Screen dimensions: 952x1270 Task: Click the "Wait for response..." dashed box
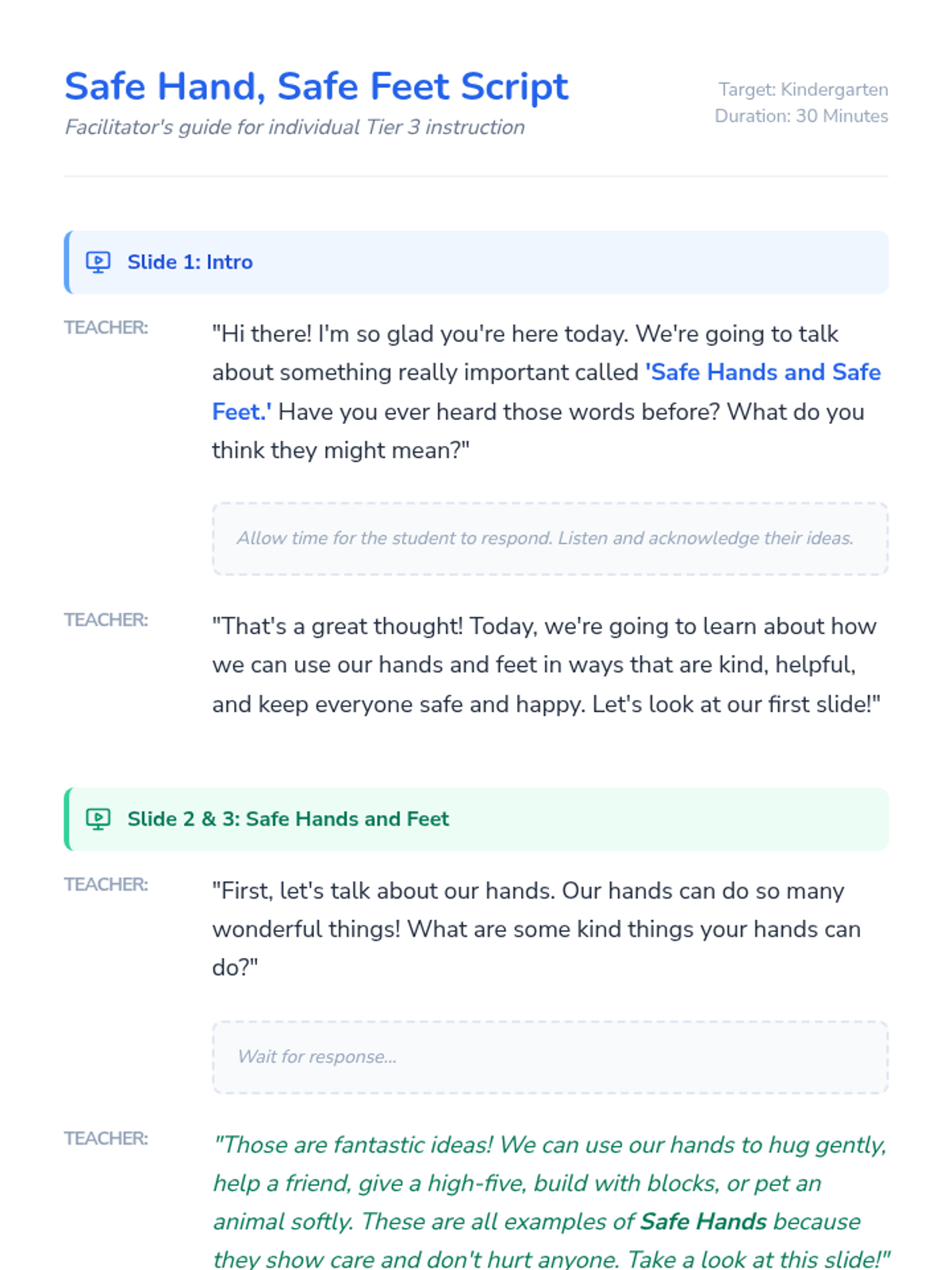click(550, 1056)
